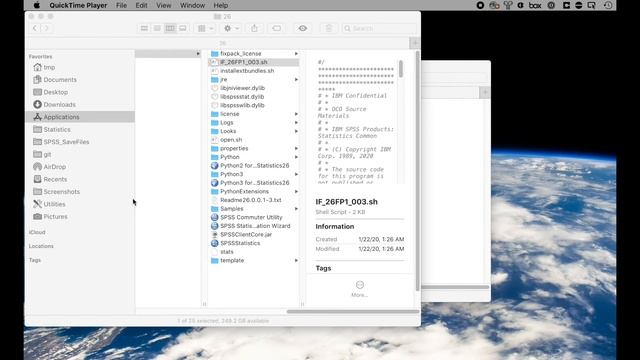Open Downloads in the sidebar
The image size is (640, 360).
(x=60, y=104)
